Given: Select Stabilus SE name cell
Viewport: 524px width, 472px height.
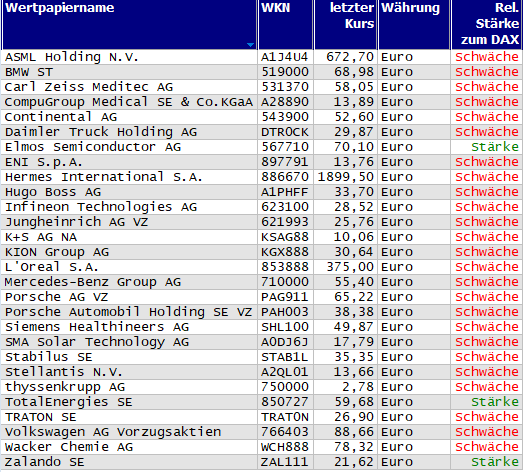Looking at the screenshot, I should pyautogui.click(x=48, y=357).
